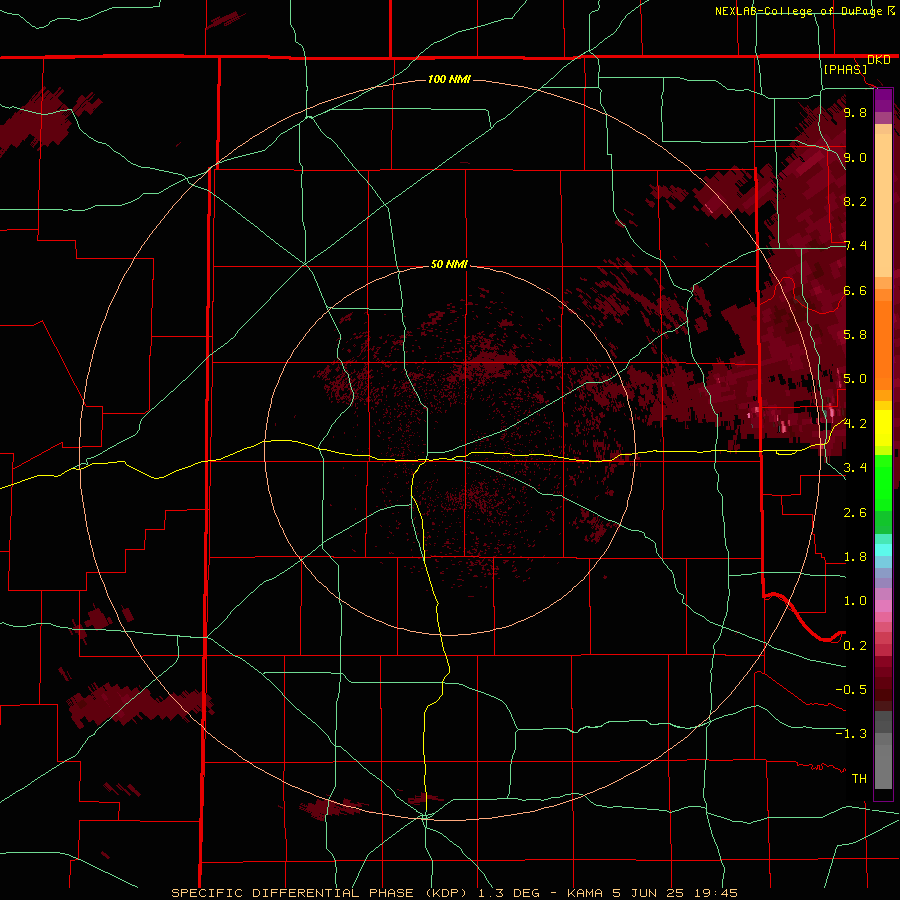Select the yellow segment of the color scale
Viewport: 900px width, 900px height.
tap(883, 428)
